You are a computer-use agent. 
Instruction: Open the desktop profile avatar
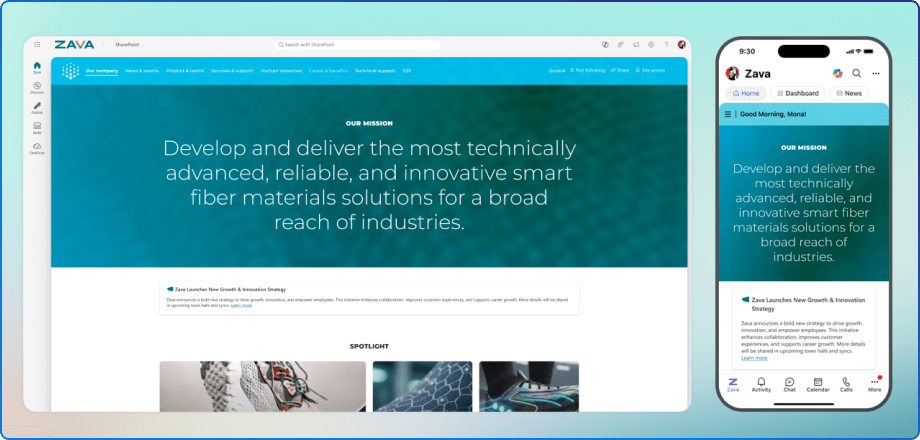[681, 45]
